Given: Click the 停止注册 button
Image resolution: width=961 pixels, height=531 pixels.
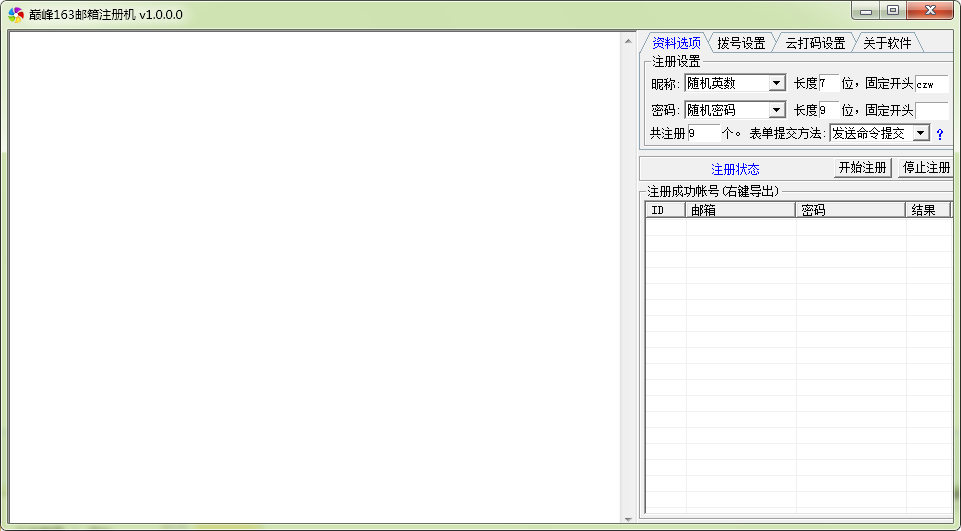Looking at the screenshot, I should pyautogui.click(x=926, y=168).
